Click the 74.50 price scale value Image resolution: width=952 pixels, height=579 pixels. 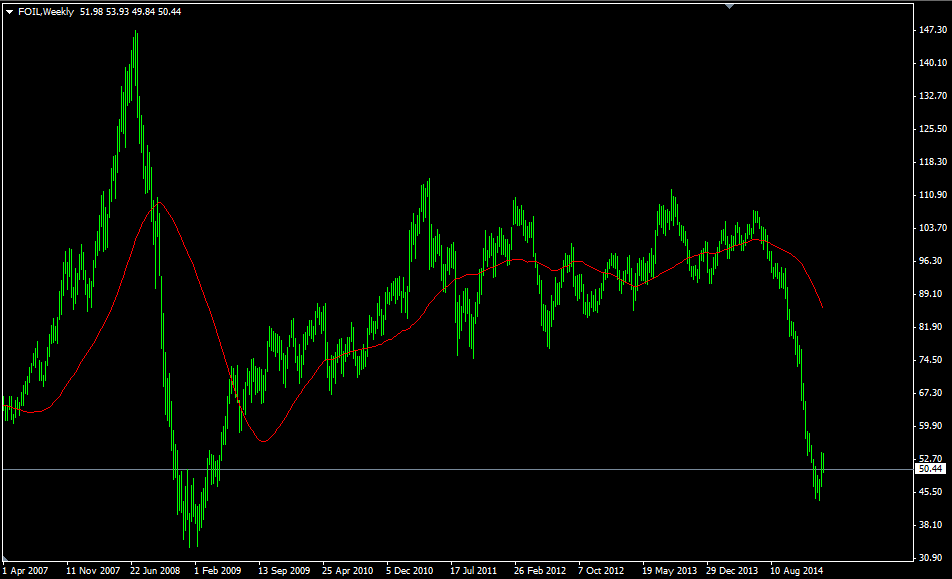point(933,360)
